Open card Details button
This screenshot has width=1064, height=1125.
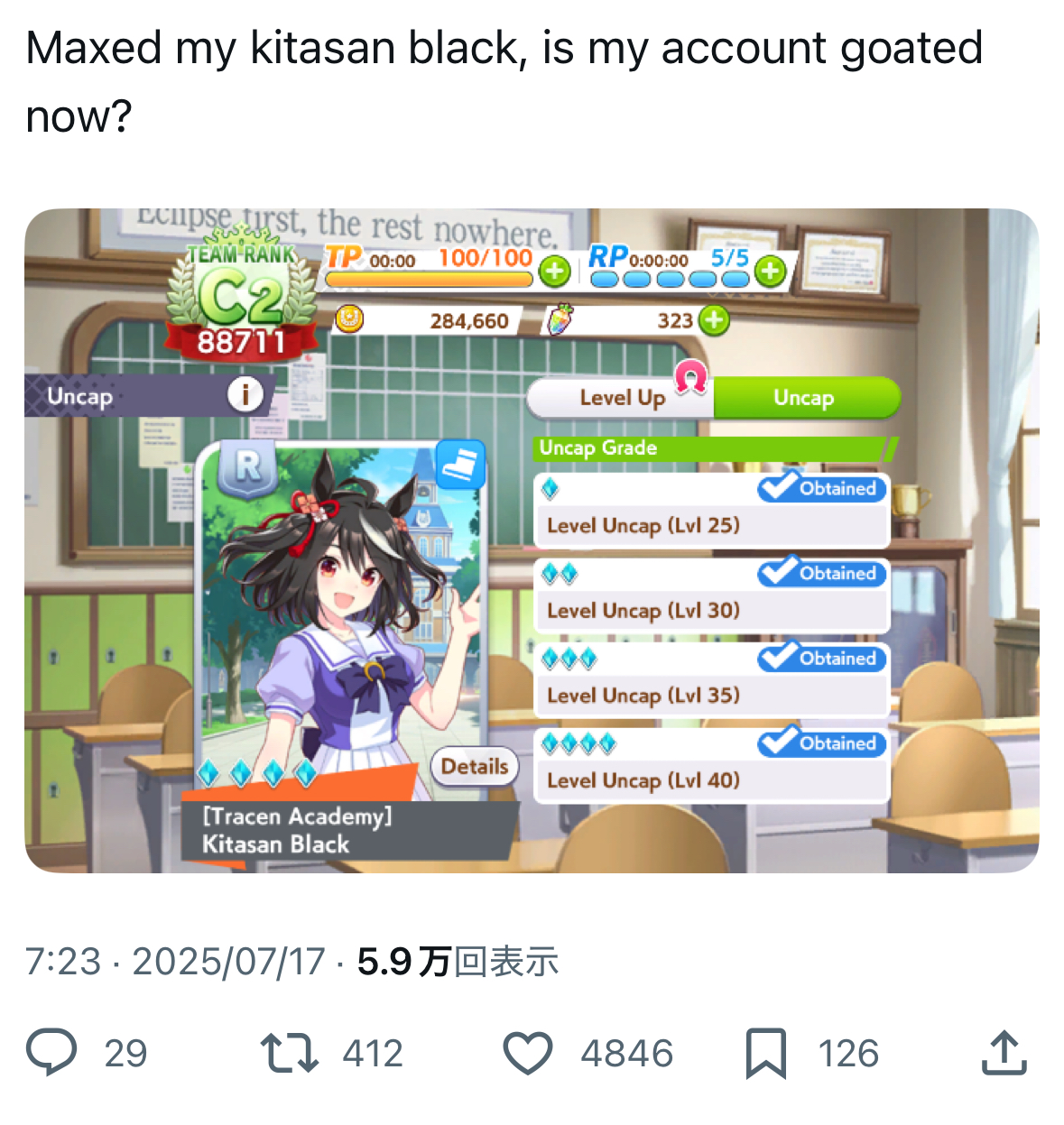pyautogui.click(x=475, y=766)
